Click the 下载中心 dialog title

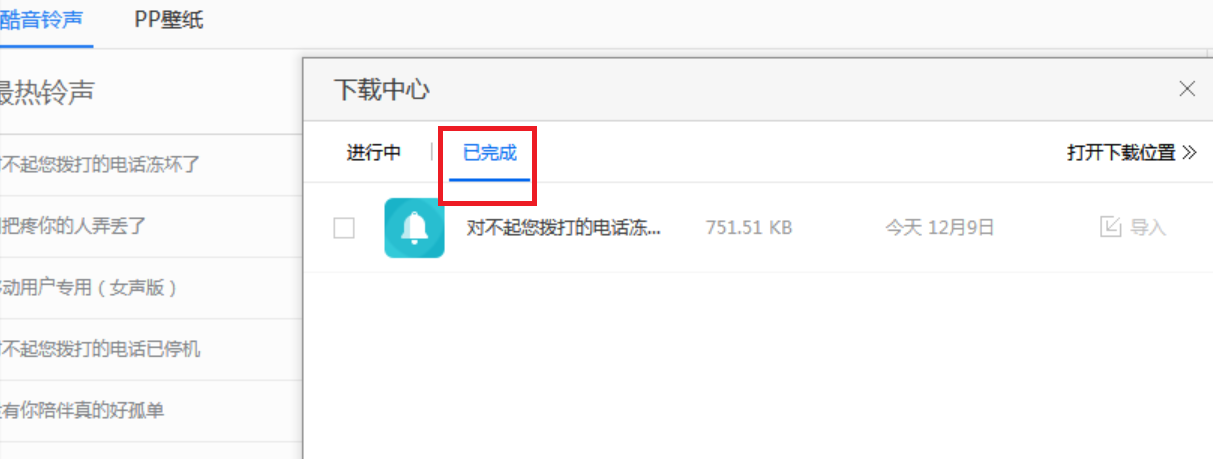tap(381, 90)
